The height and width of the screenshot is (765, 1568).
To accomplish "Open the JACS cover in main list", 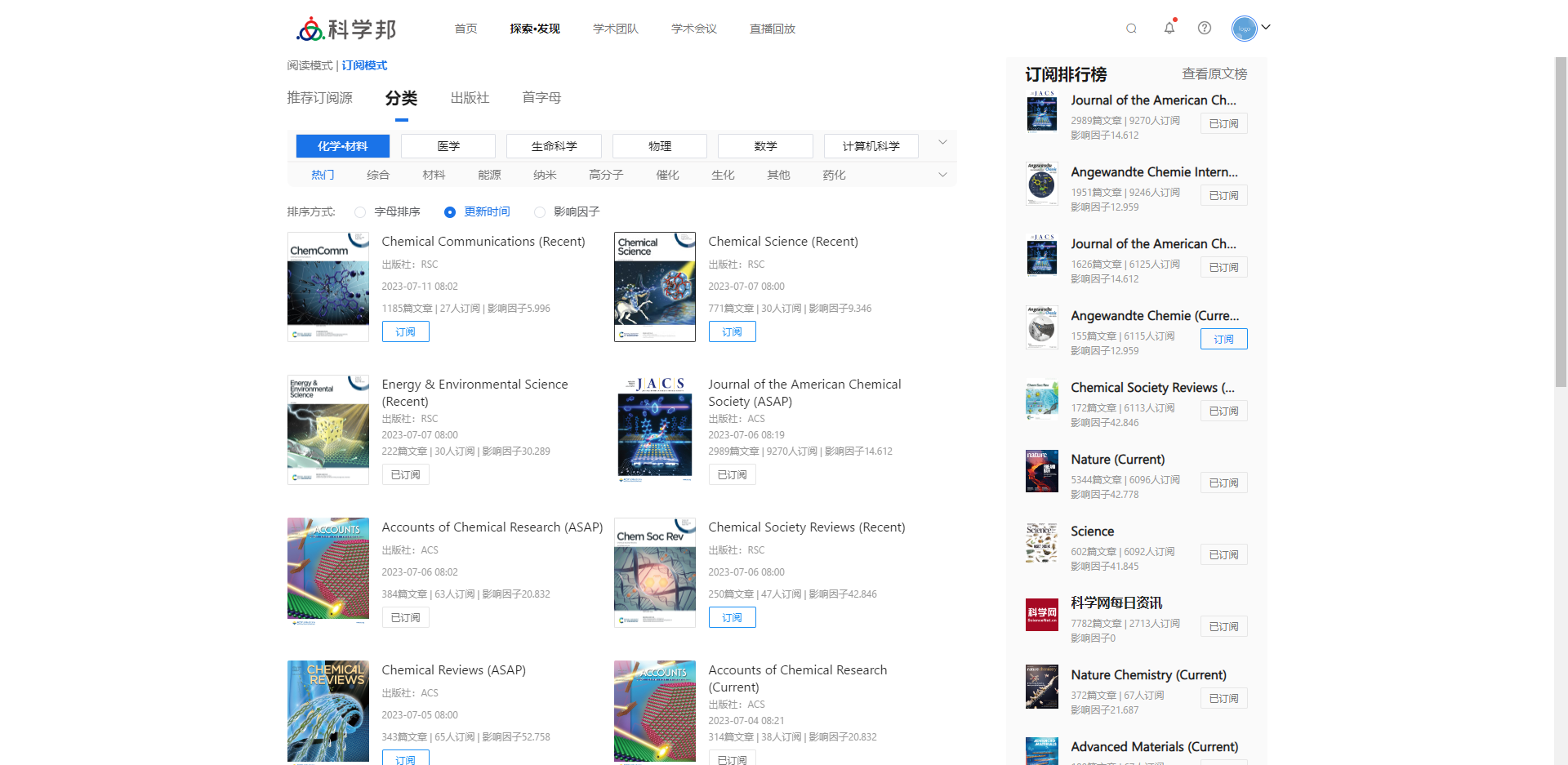I will (x=655, y=429).
